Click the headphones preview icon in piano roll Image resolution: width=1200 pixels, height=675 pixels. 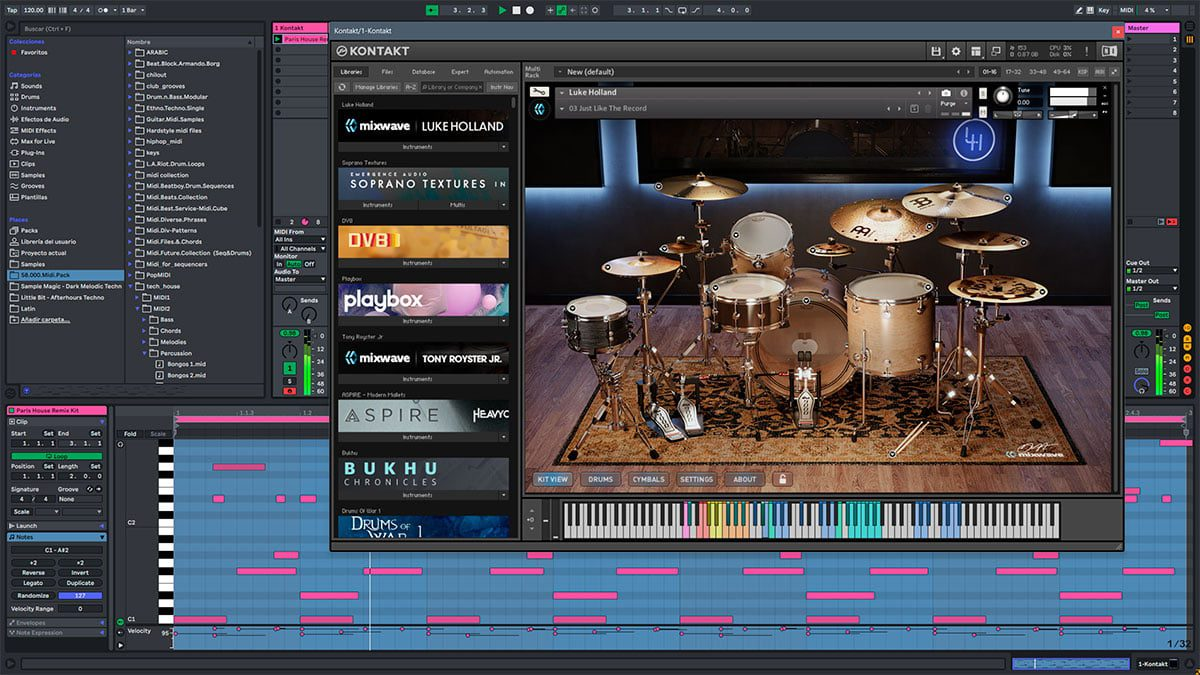tap(121, 444)
